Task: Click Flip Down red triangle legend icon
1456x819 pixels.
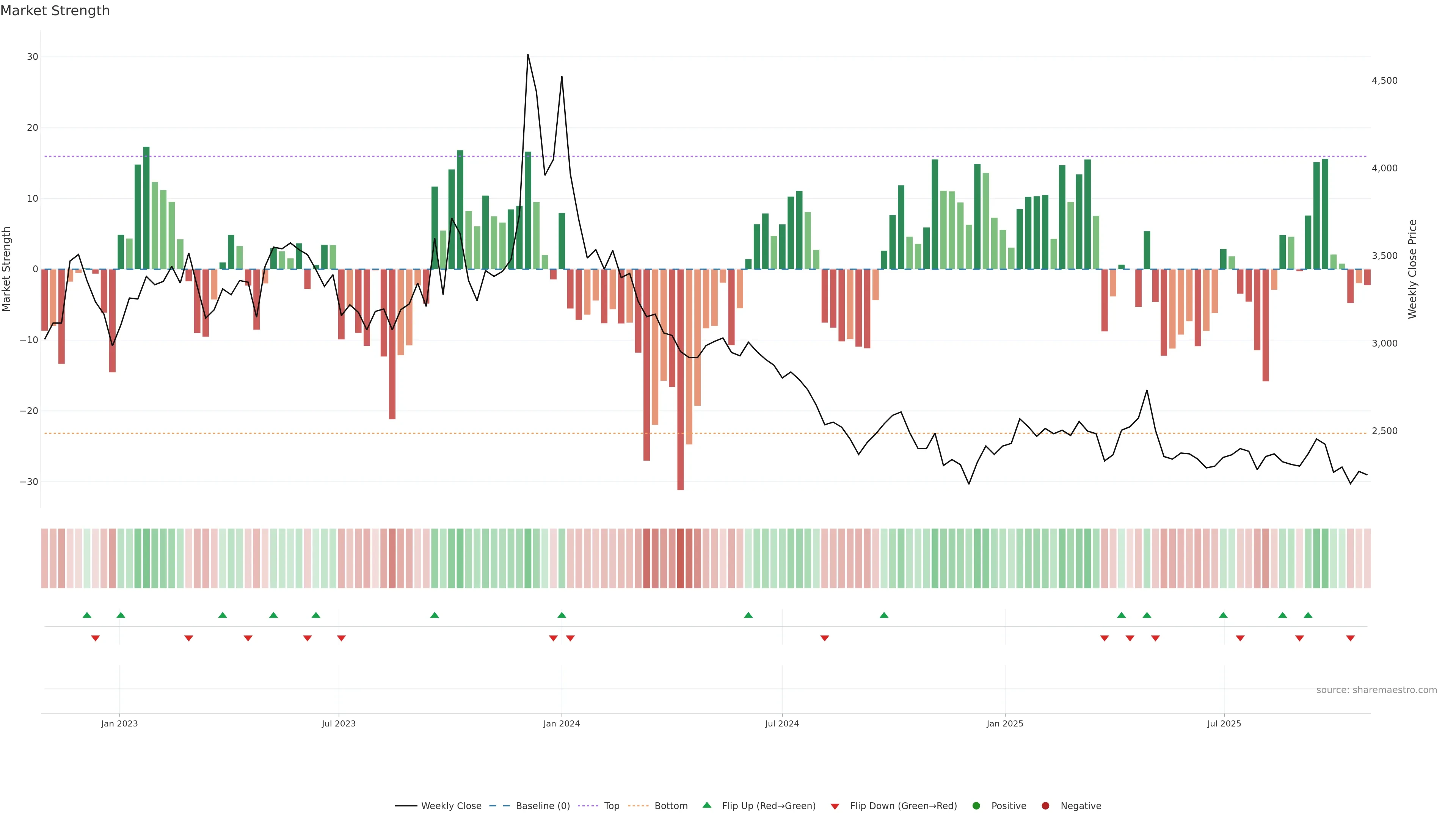Action: pyautogui.click(x=835, y=806)
